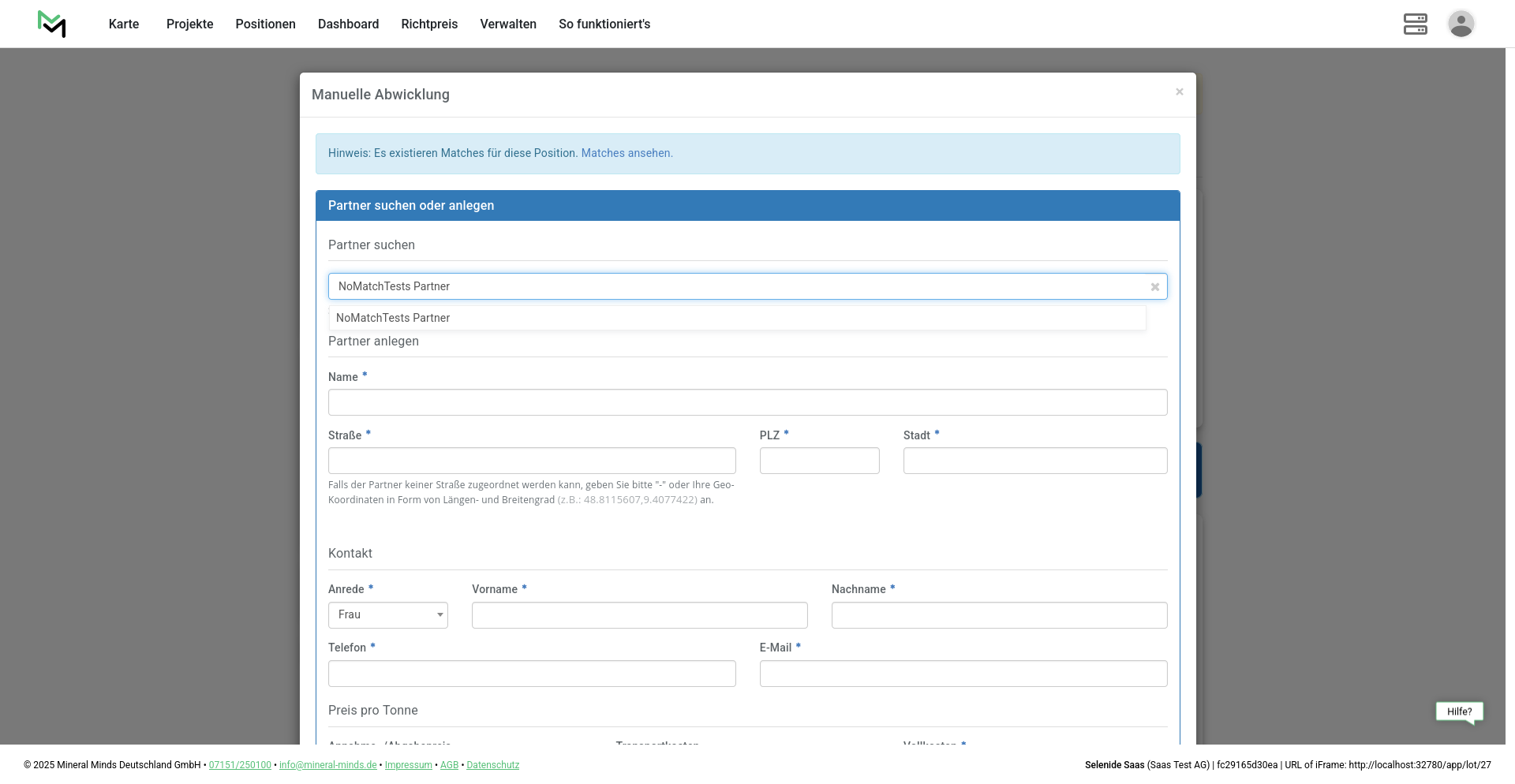Close the Manuelle Abwicklung dialog
This screenshot has width=1515, height=784.
click(x=1179, y=92)
